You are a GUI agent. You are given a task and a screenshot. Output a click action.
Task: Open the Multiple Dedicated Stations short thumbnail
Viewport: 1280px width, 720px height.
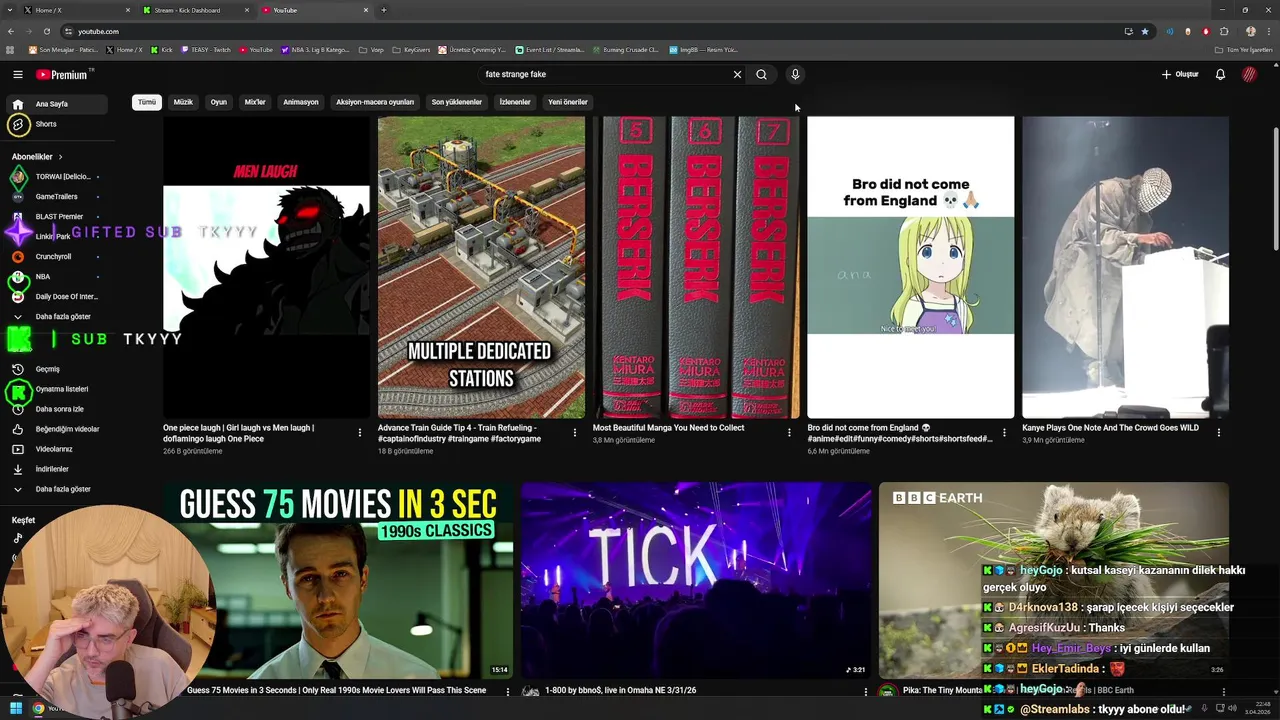[x=481, y=267]
